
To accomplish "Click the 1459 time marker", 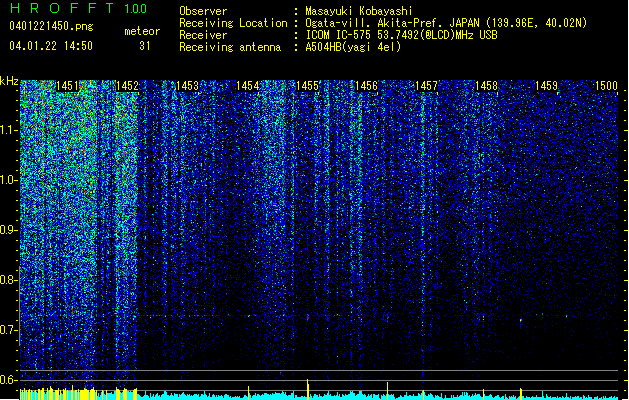I will tap(546, 86).
